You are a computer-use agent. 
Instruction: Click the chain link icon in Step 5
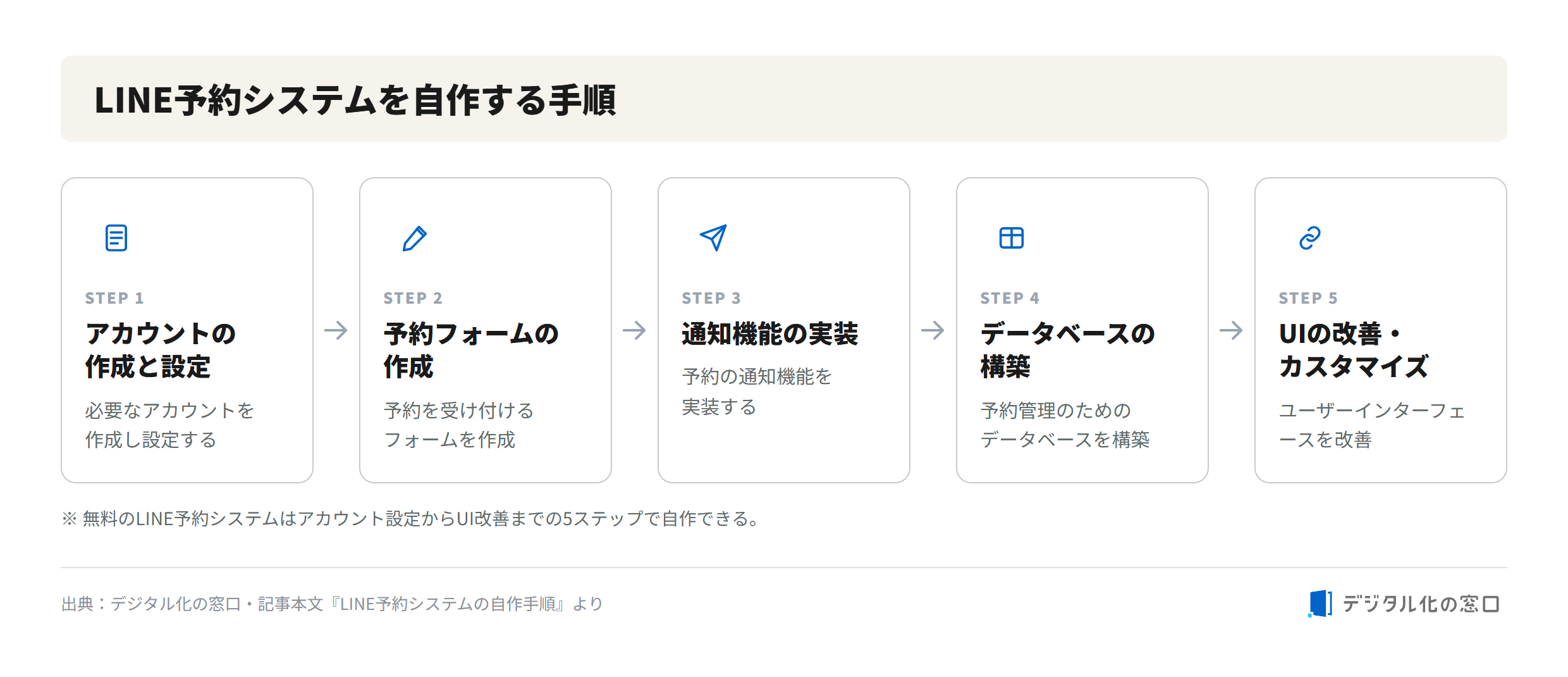(1310, 238)
